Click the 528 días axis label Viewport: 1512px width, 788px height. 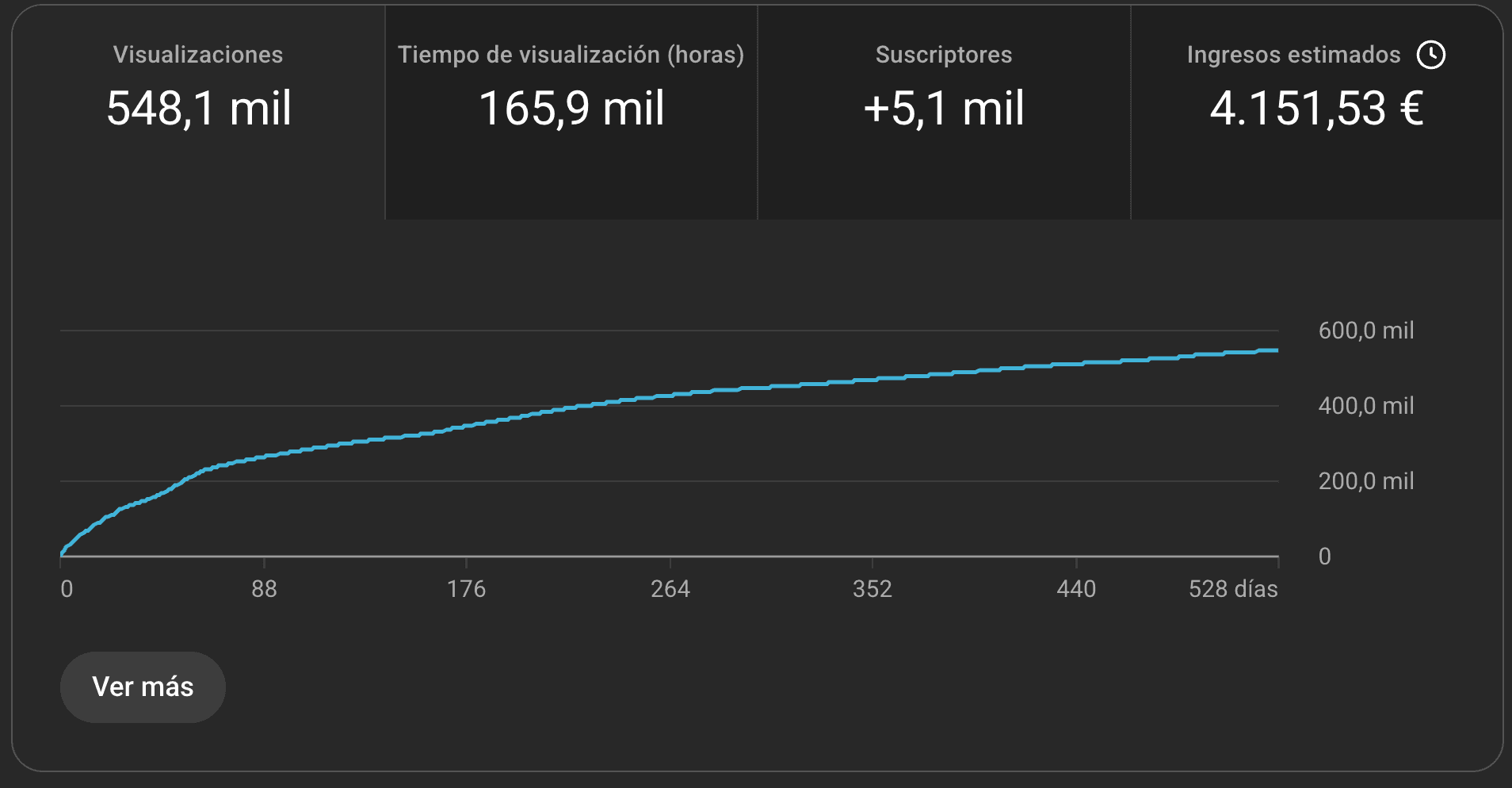1232,589
